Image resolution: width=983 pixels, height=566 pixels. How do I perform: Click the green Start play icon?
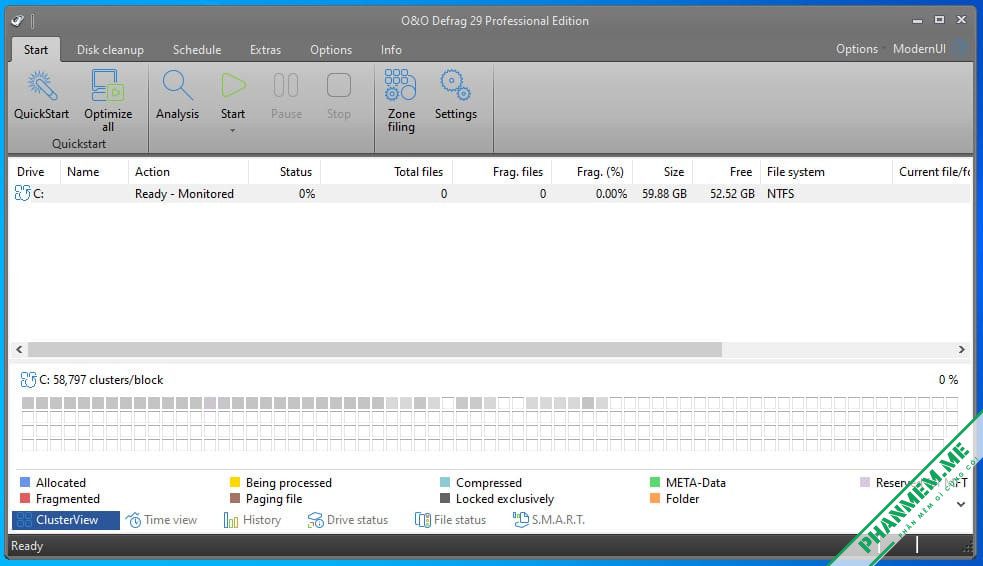(x=233, y=86)
